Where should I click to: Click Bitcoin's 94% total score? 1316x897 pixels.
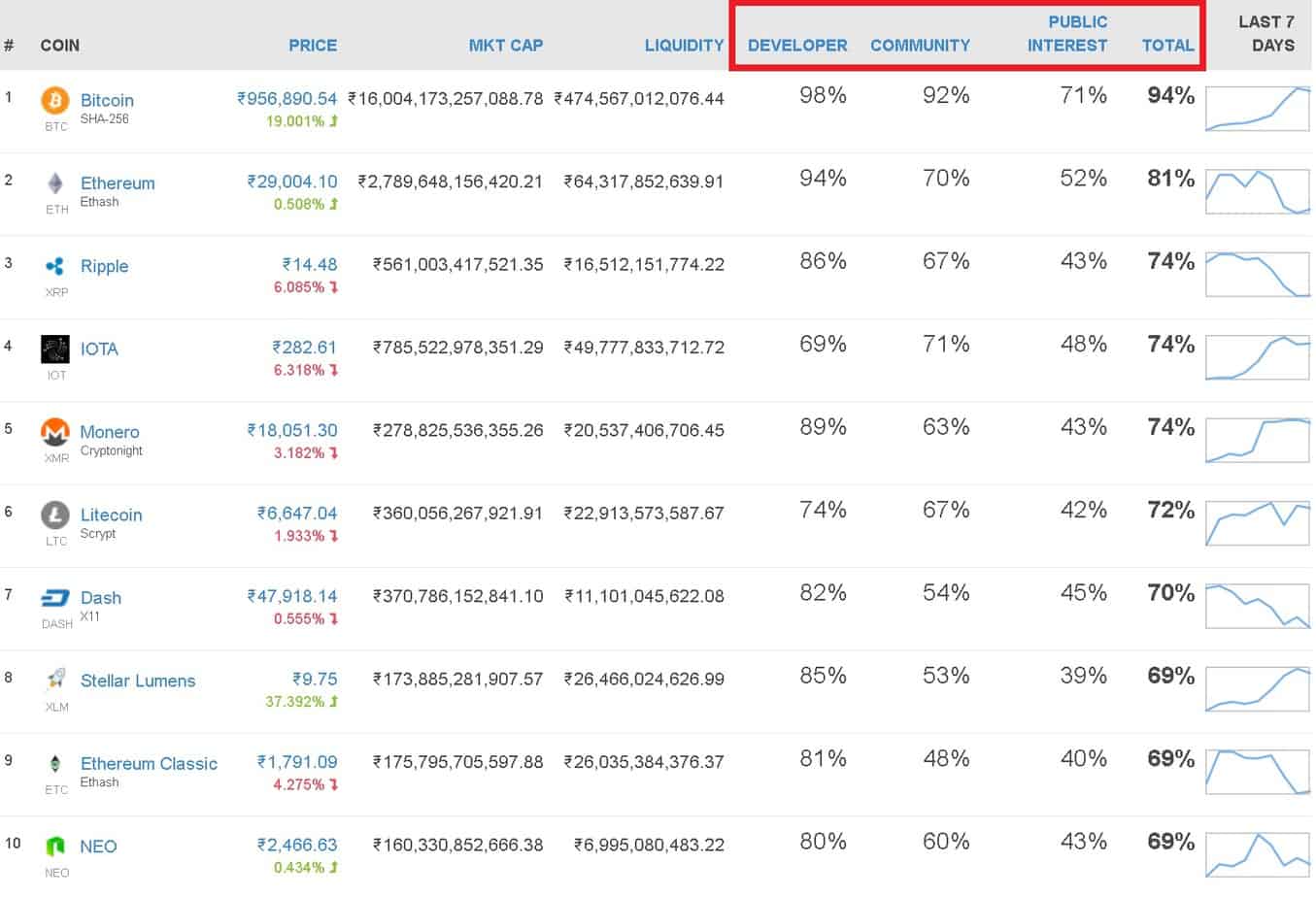(1171, 95)
